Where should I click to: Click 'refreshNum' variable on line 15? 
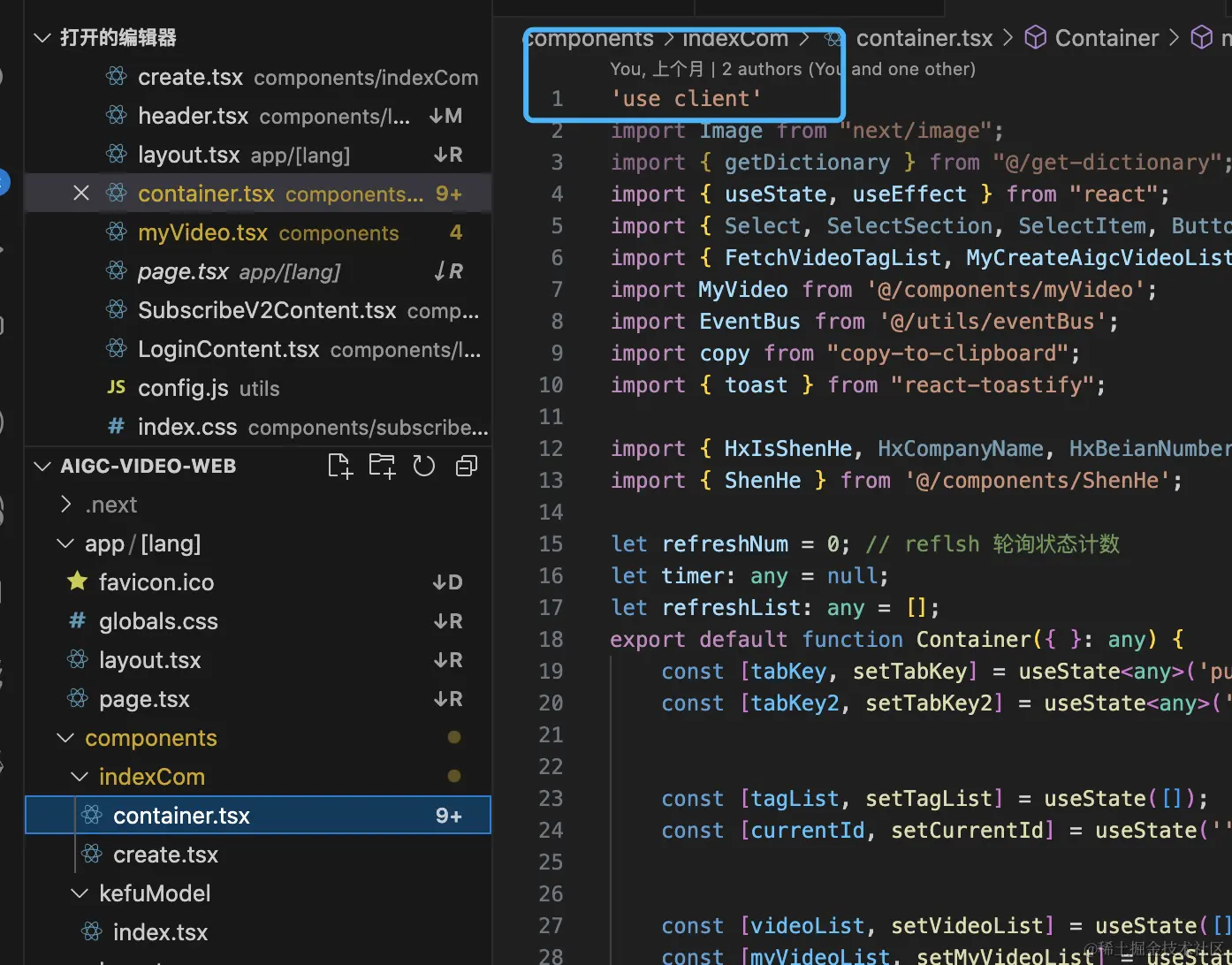pyautogui.click(x=725, y=543)
